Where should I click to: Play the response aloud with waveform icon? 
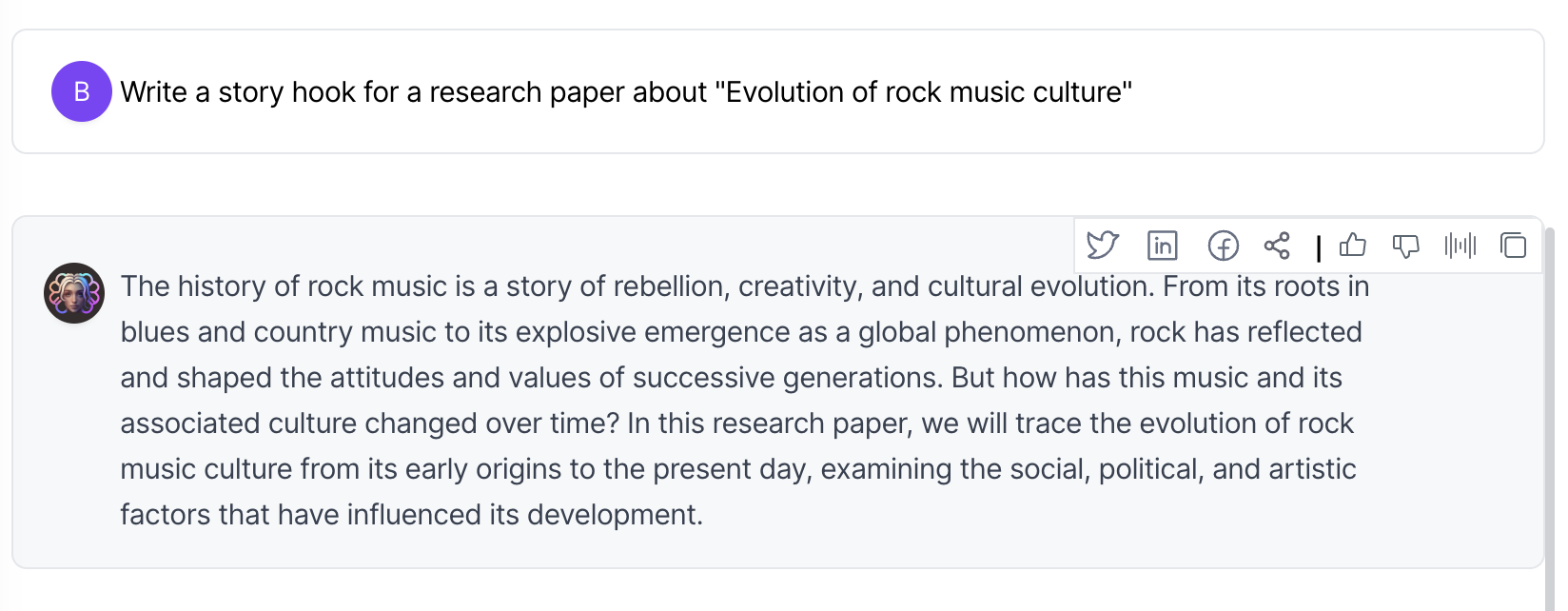(x=1460, y=246)
